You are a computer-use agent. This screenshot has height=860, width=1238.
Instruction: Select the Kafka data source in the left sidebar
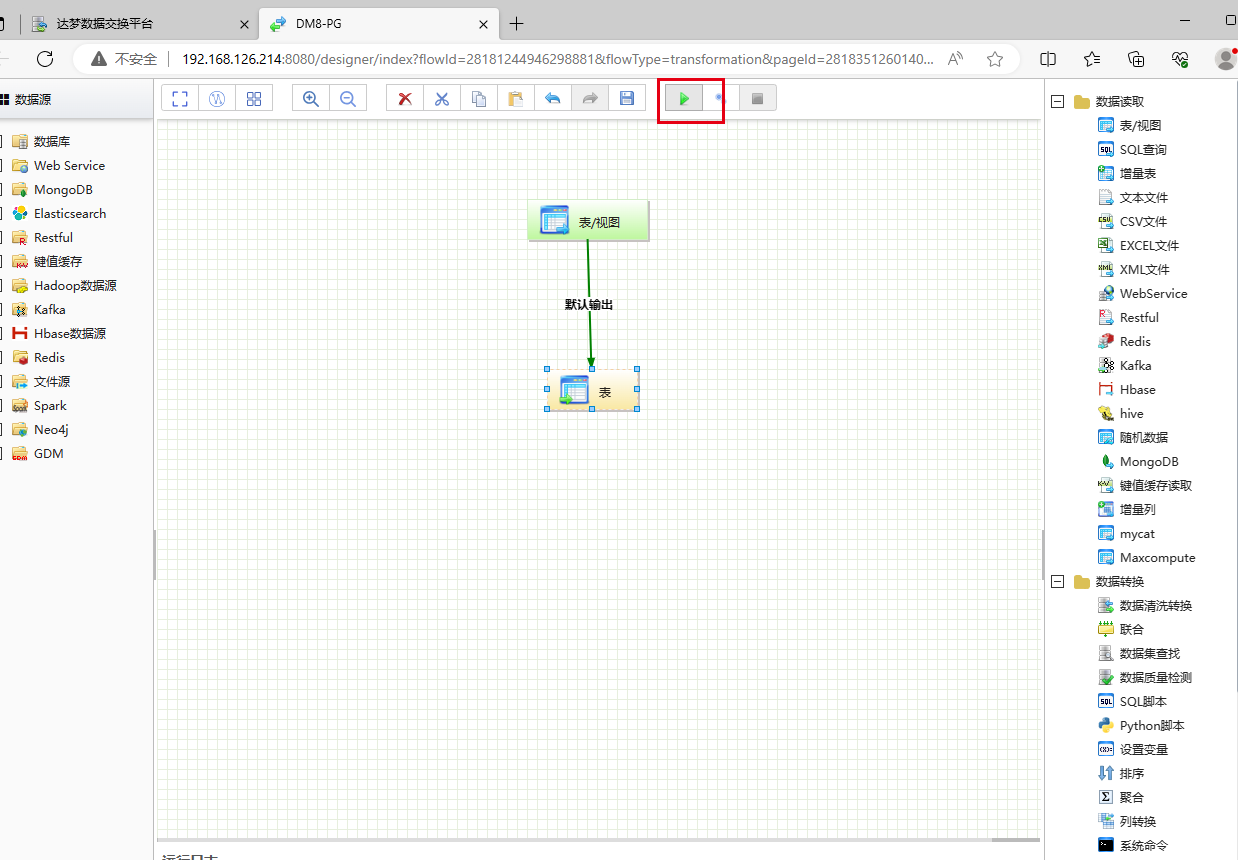(49, 309)
